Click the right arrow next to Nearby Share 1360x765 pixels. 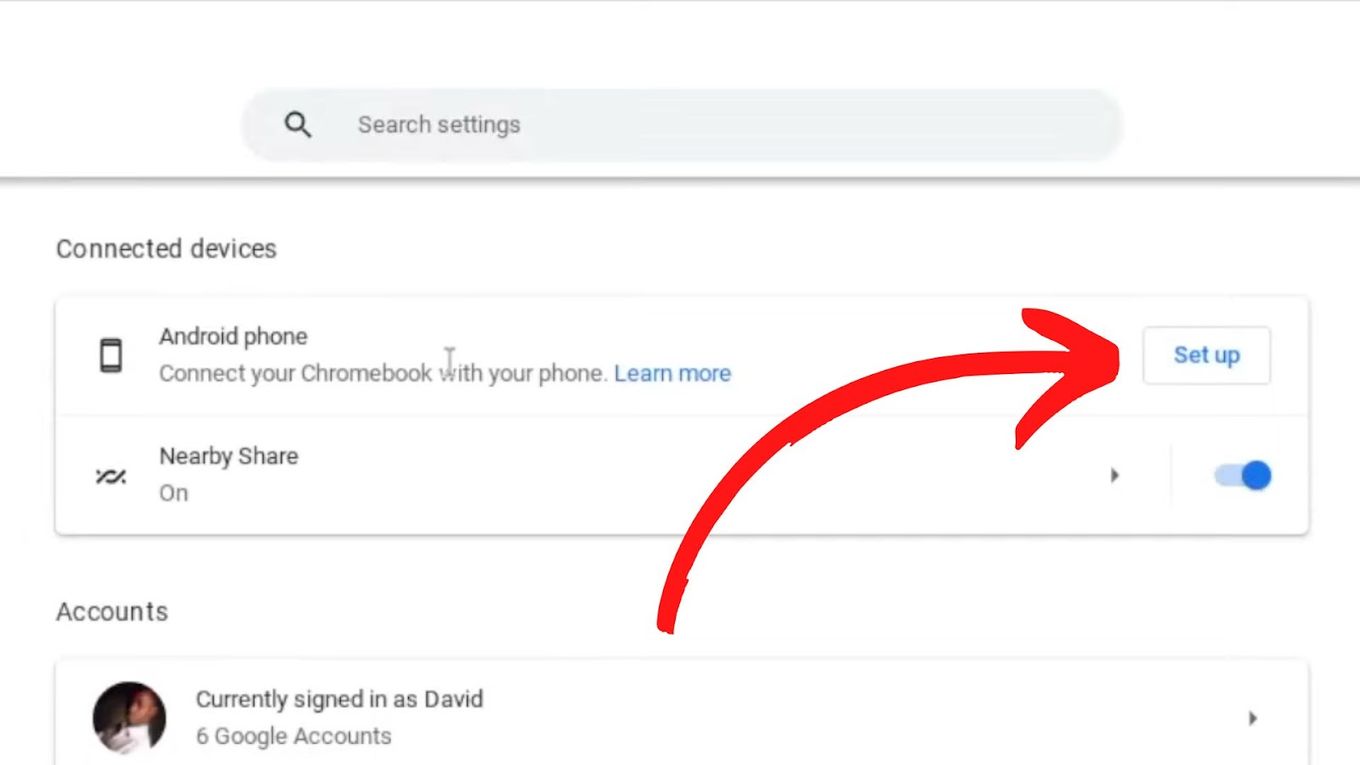coord(1115,475)
